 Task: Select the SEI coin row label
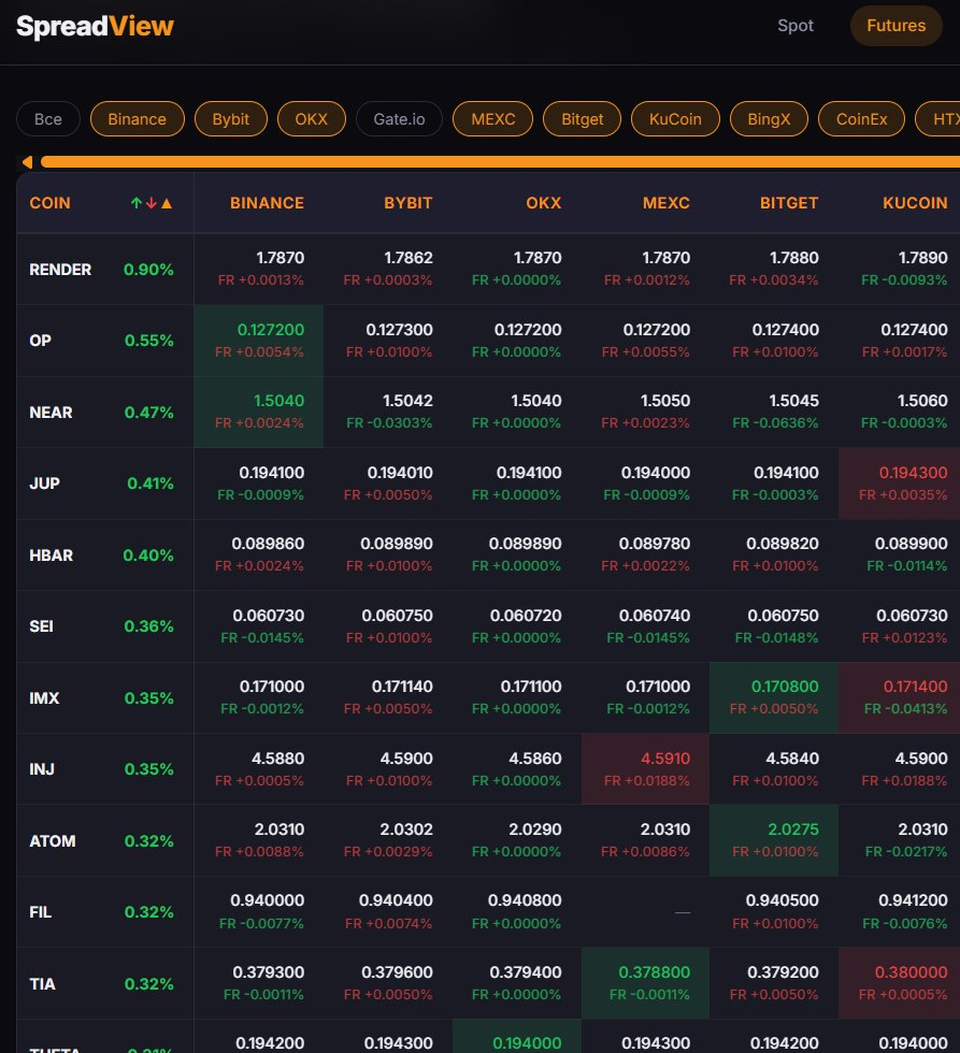(x=41, y=627)
